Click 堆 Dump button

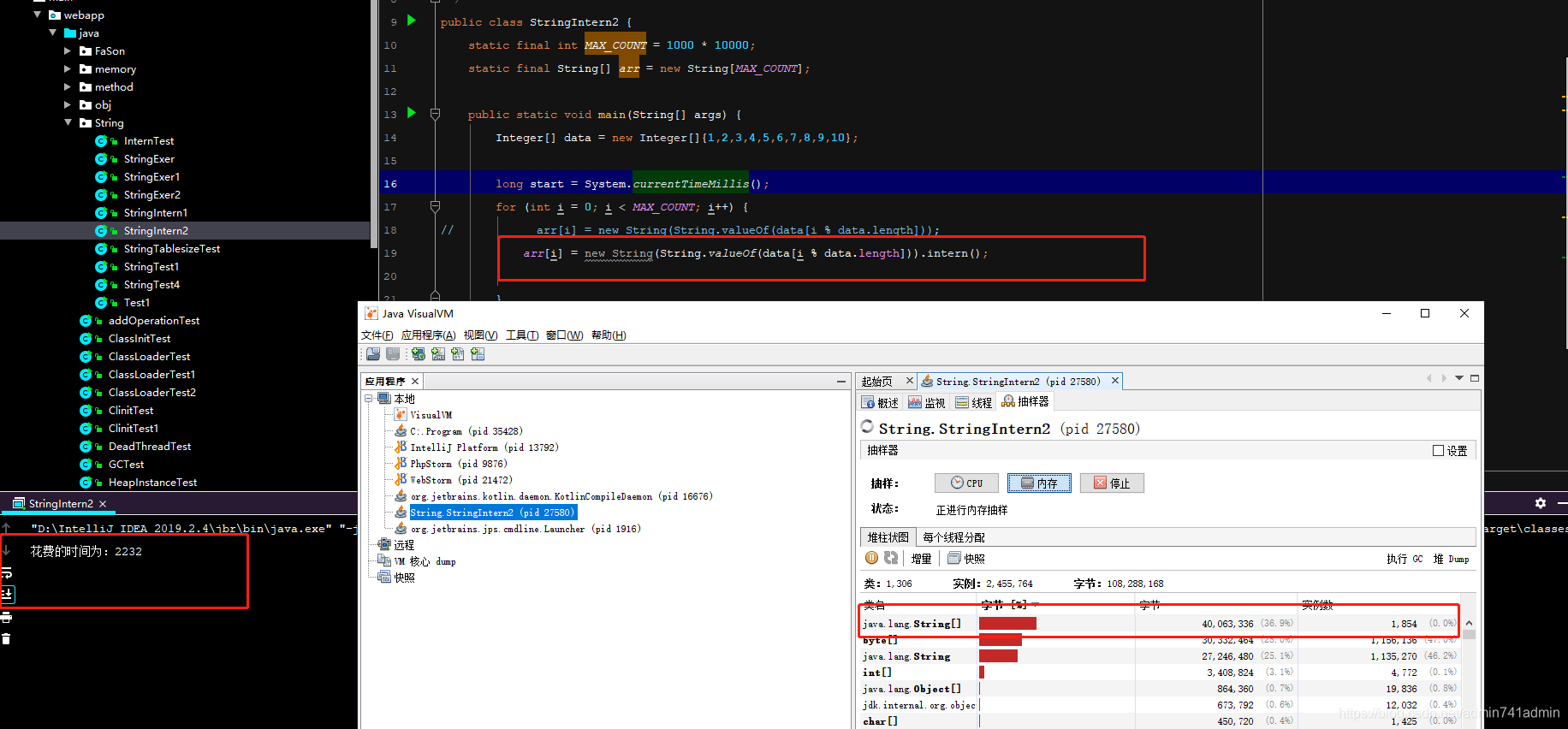1452,559
